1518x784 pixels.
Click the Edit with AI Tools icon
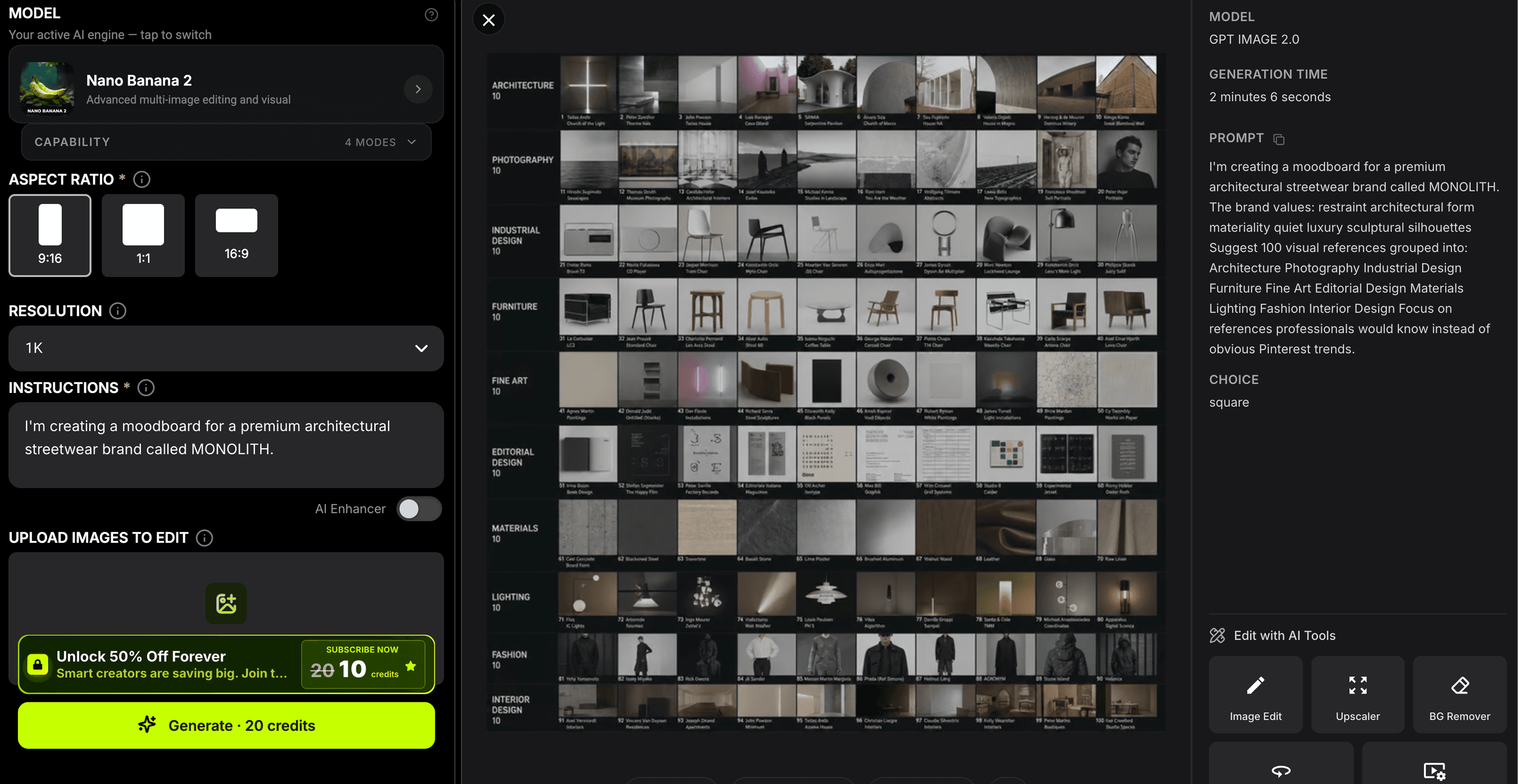tap(1217, 635)
